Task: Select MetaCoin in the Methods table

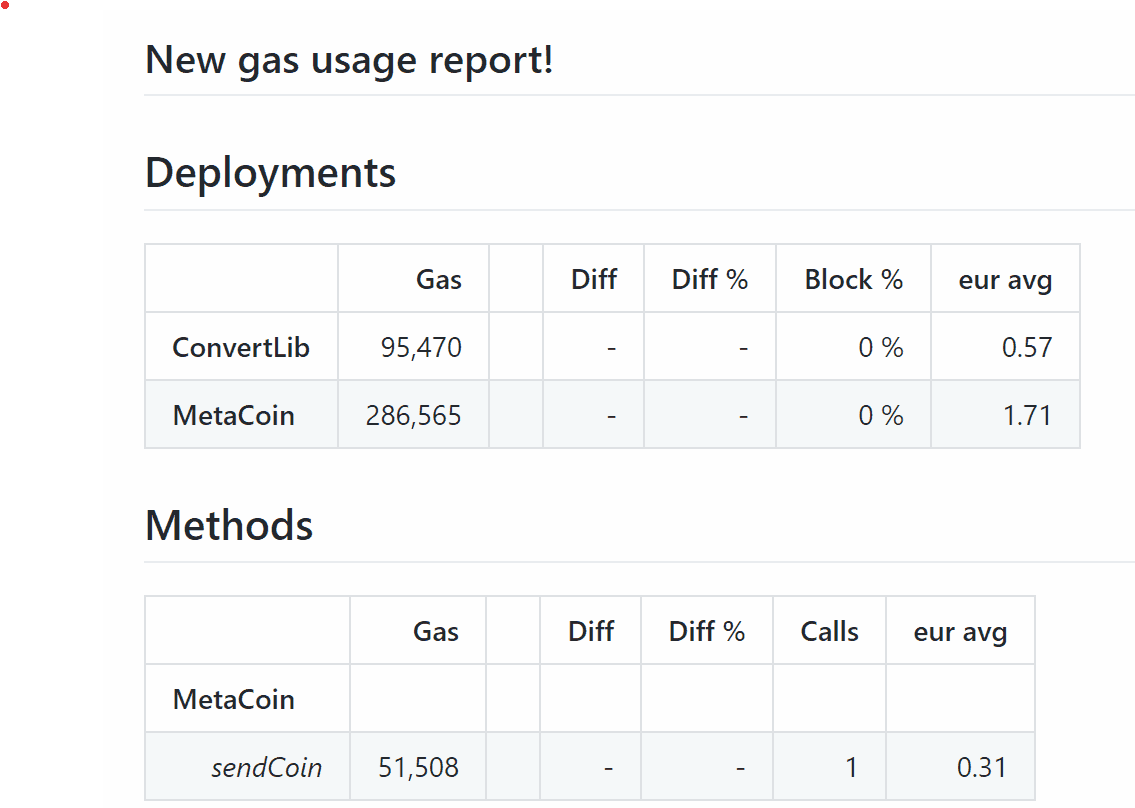Action: 233,699
